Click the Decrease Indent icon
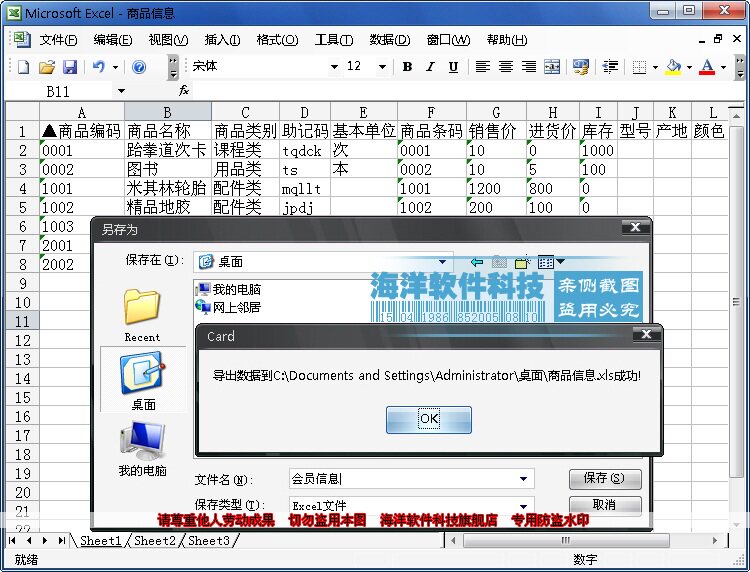 pos(610,67)
